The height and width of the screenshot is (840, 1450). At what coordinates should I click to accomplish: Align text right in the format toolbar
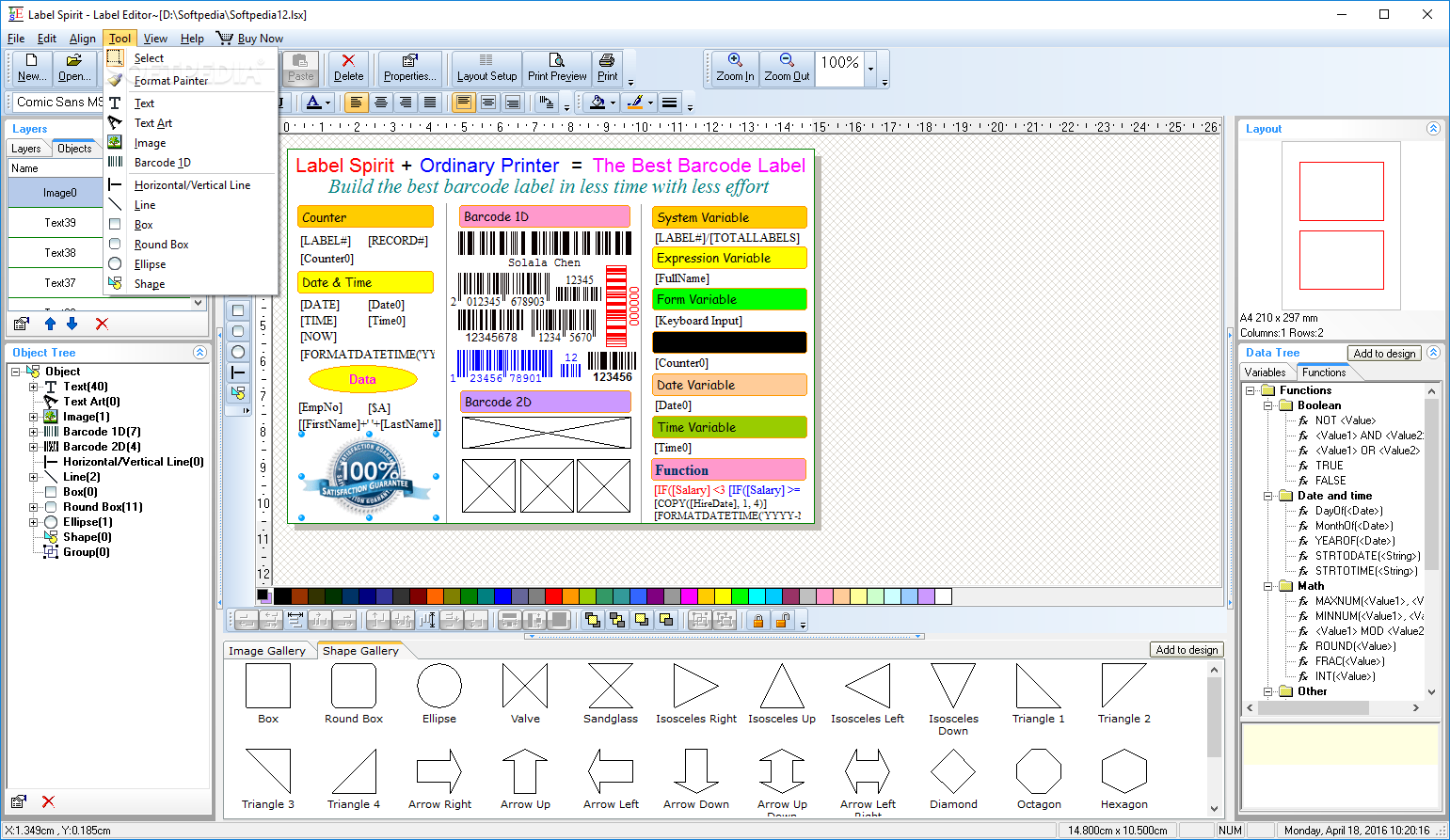point(406,103)
